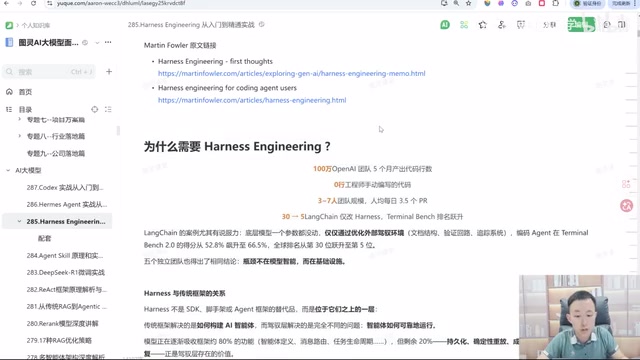Image resolution: width=640 pixels, height=360 pixels.
Task: Click the sidebar scrollbar handle
Action: click(118, 130)
